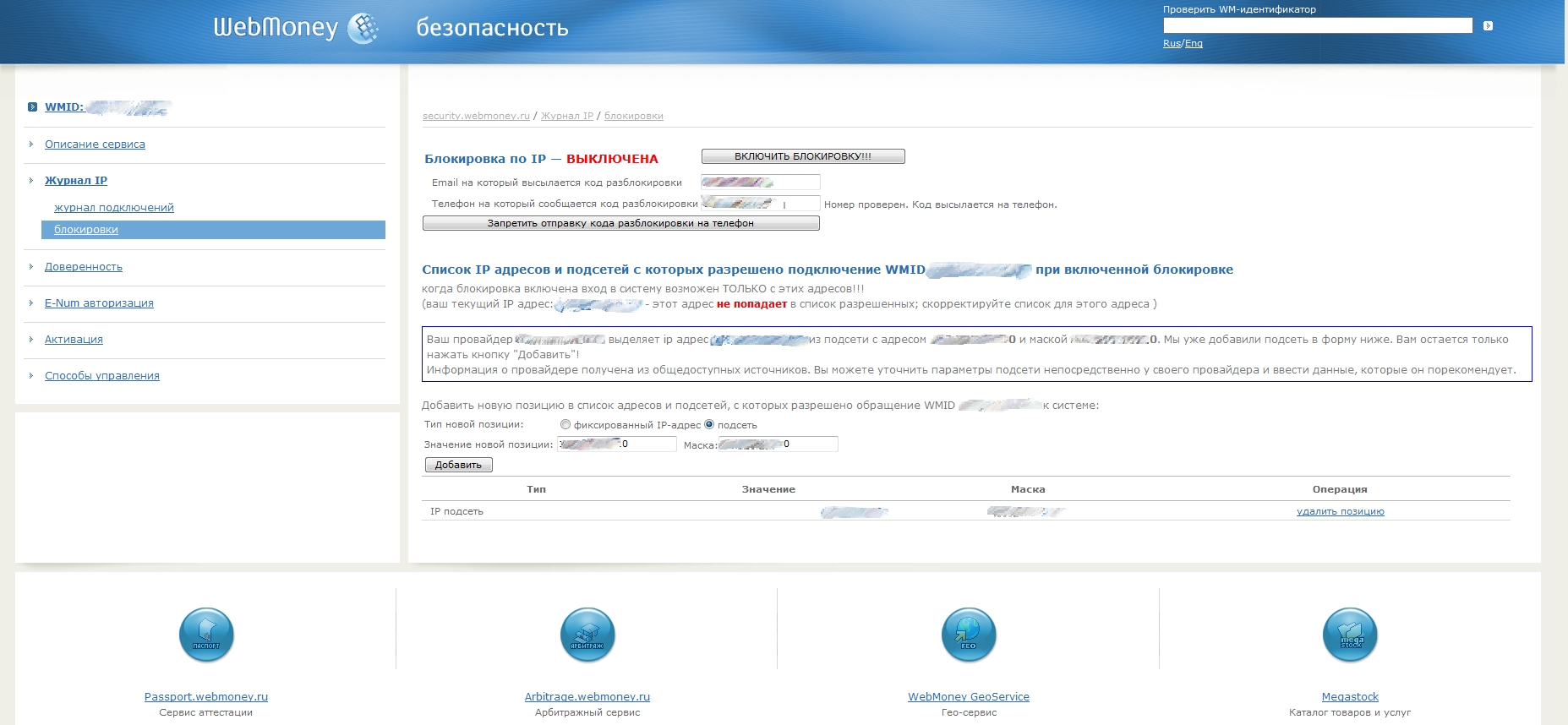This screenshot has height=725, width=1568.
Task: Focus the unlock-code phone input field
Action: (761, 203)
